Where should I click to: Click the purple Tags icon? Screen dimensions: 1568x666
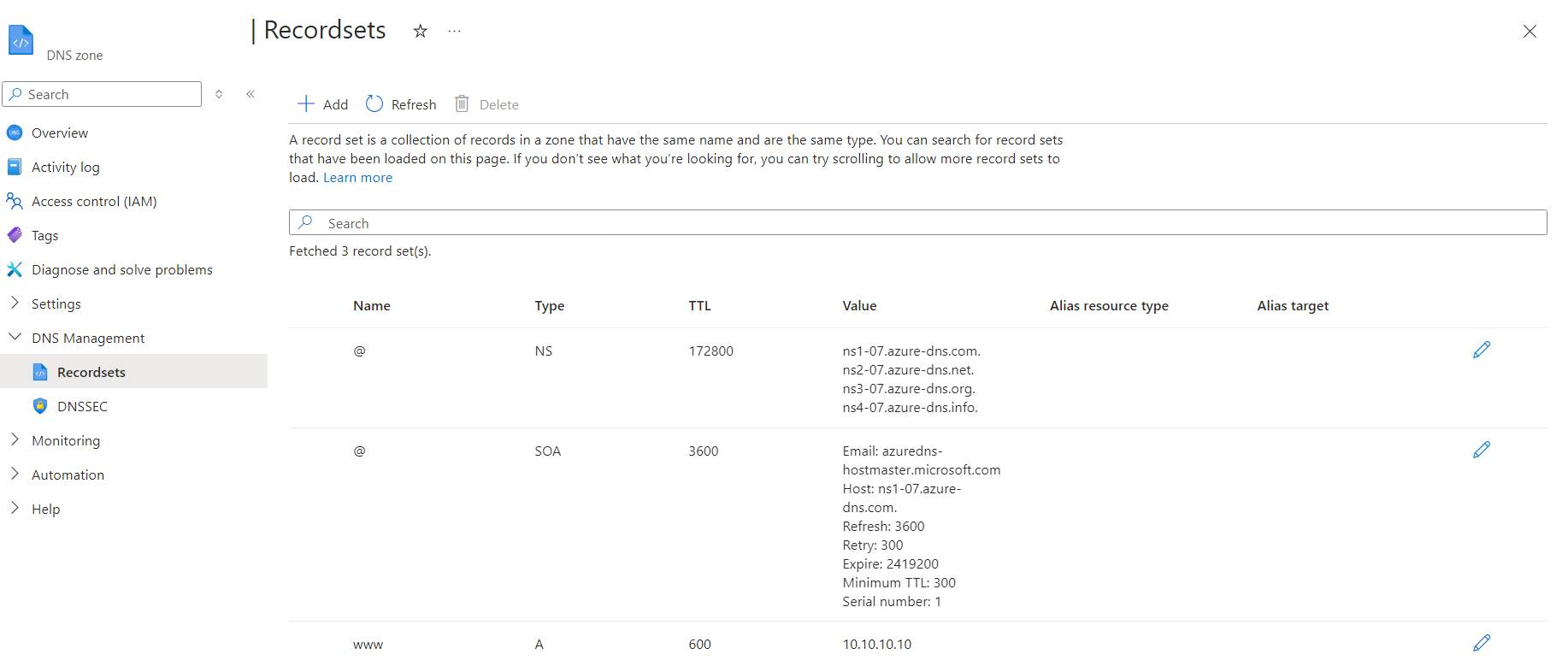point(15,235)
